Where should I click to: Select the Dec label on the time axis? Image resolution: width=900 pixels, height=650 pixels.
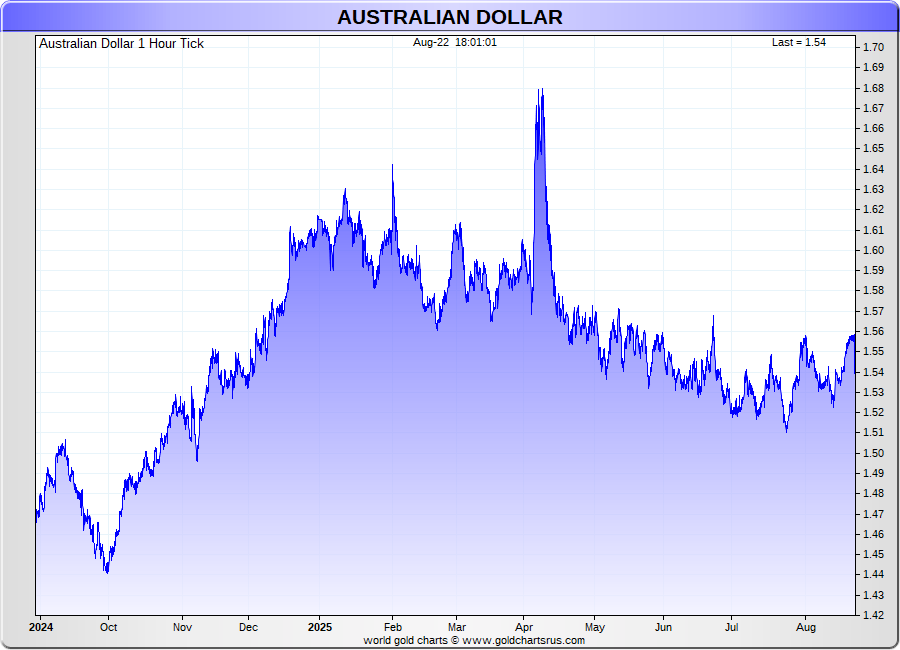click(249, 627)
